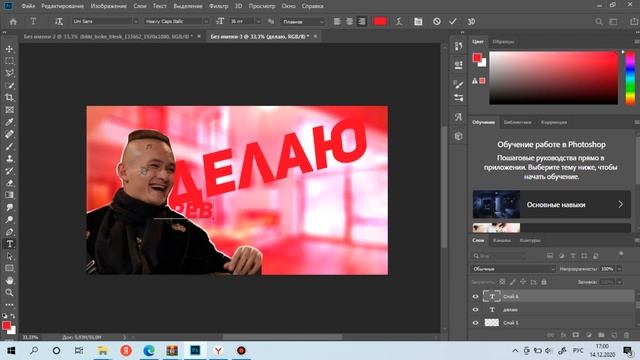Open the search magnifier in options bar

[x=598, y=22]
